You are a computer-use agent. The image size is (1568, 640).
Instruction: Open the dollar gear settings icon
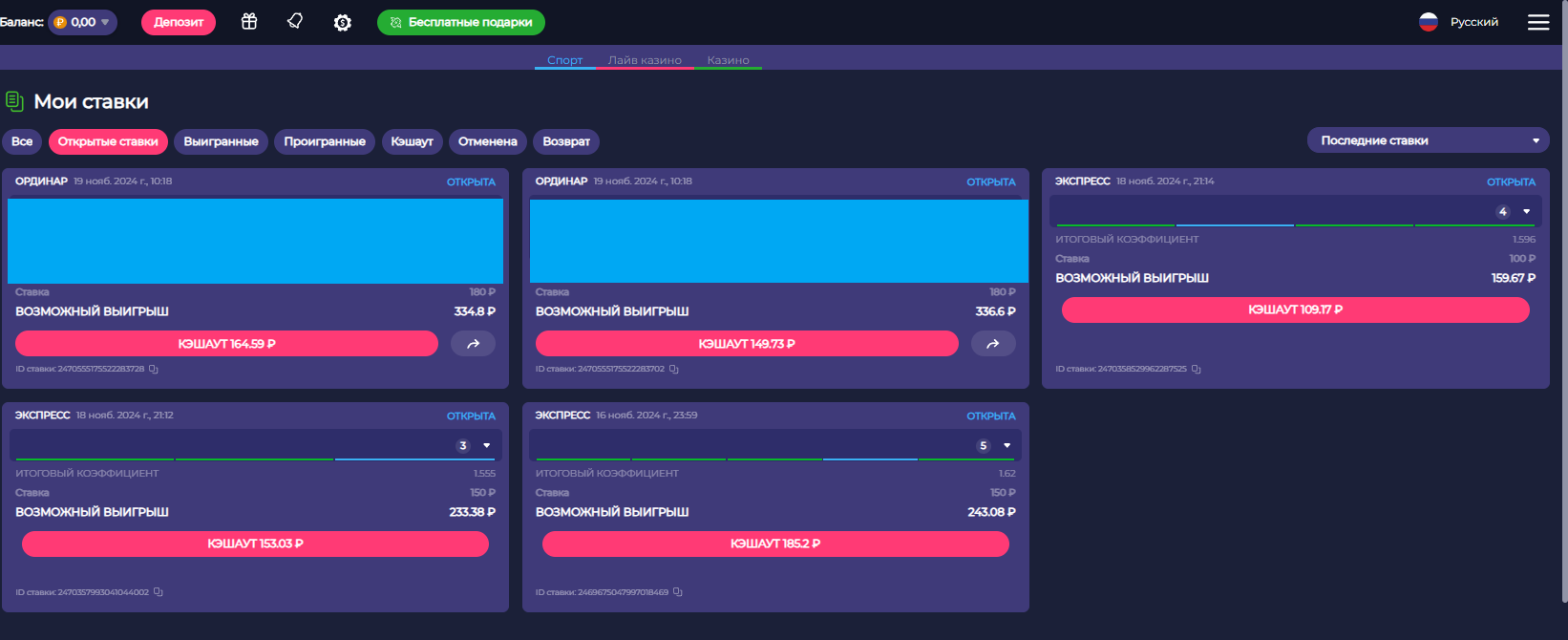click(343, 22)
